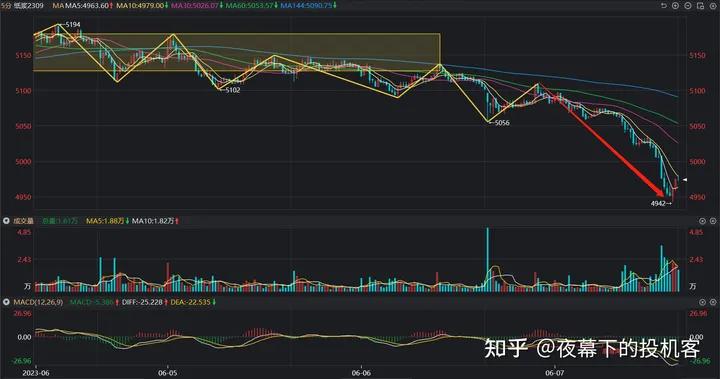
Task: Click the MA10:4979.00 value
Action: click(140, 6)
